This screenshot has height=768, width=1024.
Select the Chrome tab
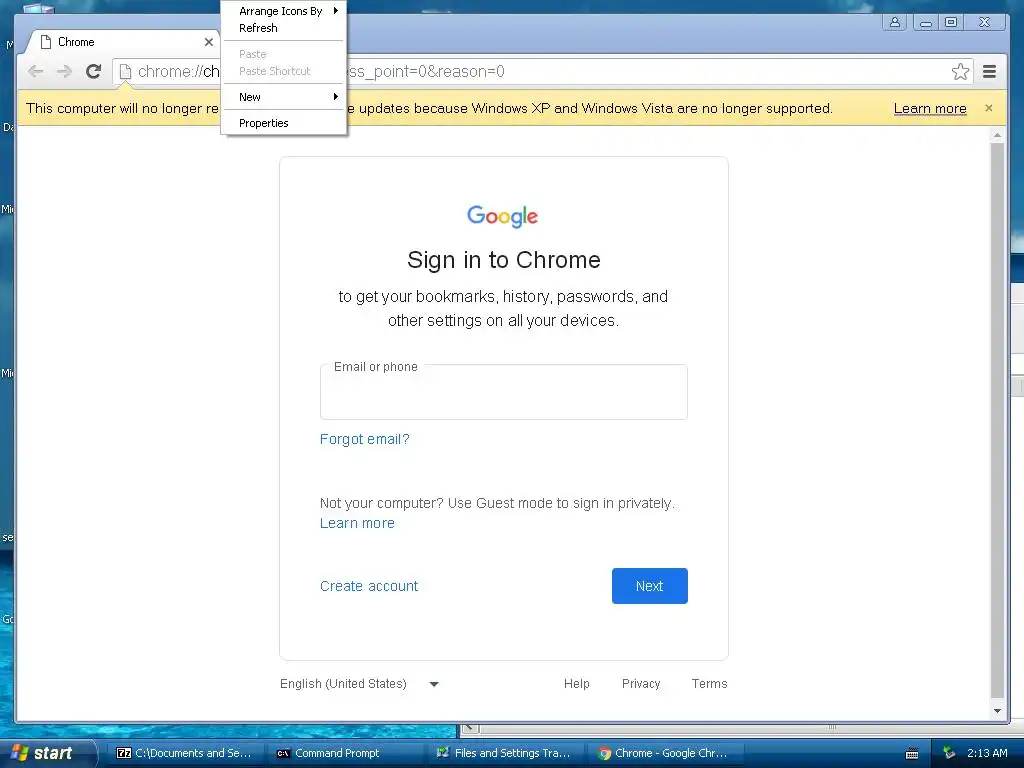tap(124, 42)
